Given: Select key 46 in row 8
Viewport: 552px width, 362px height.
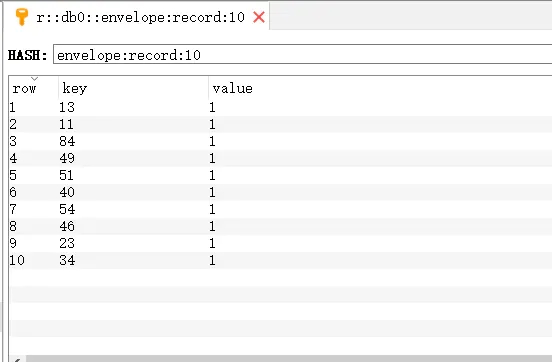Looking at the screenshot, I should (67, 226).
